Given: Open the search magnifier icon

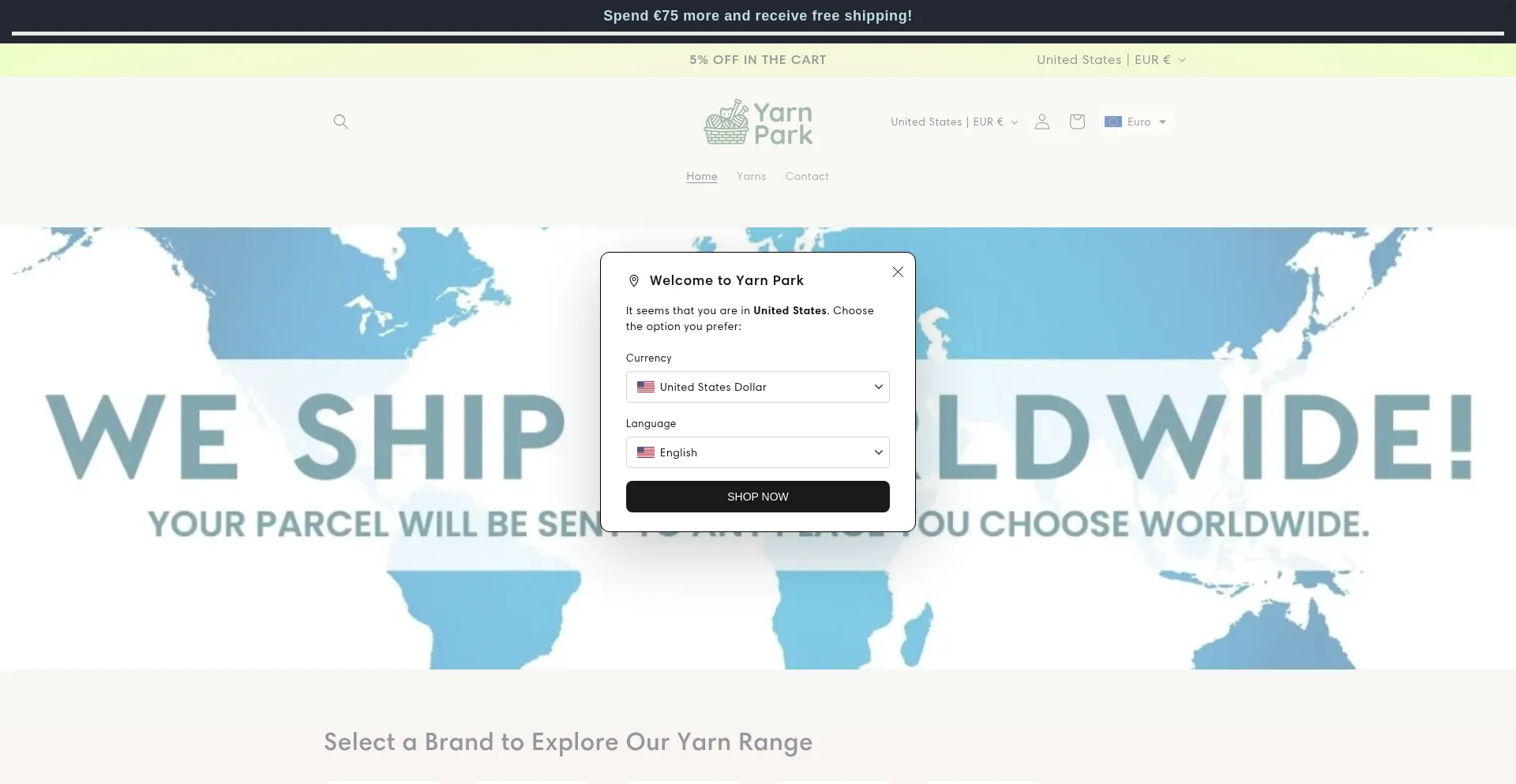Looking at the screenshot, I should (340, 122).
